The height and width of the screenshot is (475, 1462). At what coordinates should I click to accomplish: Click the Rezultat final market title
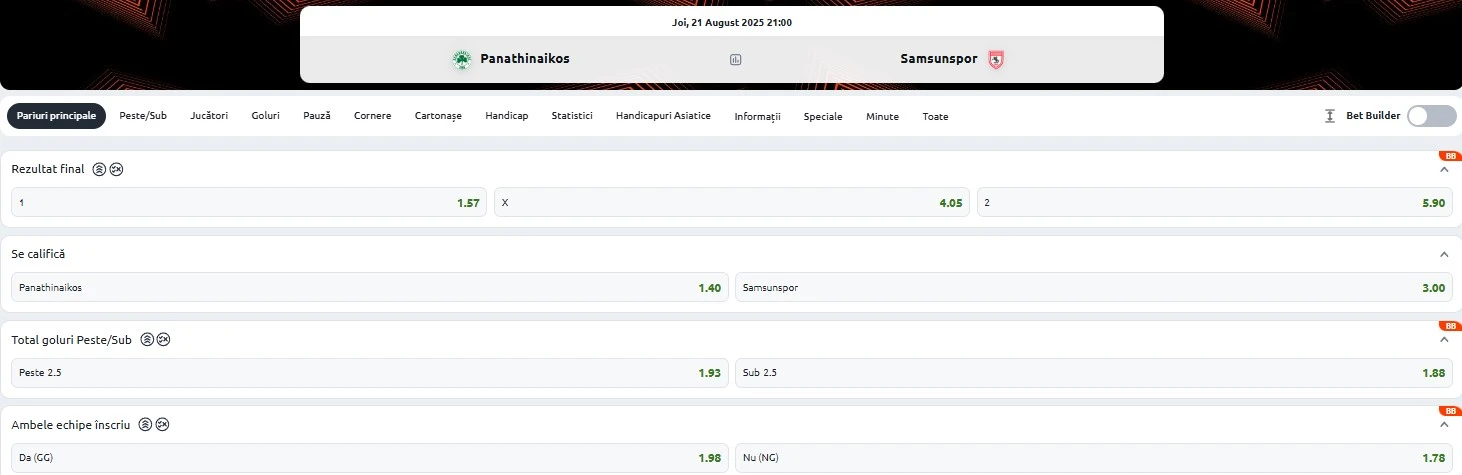[48, 170]
